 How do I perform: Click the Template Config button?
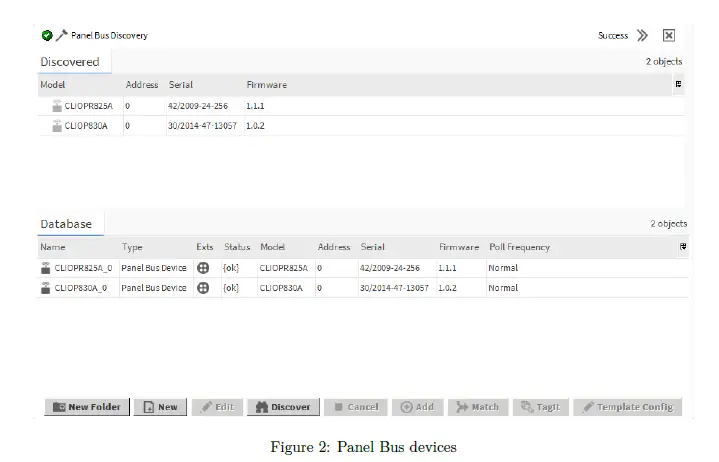click(628, 407)
